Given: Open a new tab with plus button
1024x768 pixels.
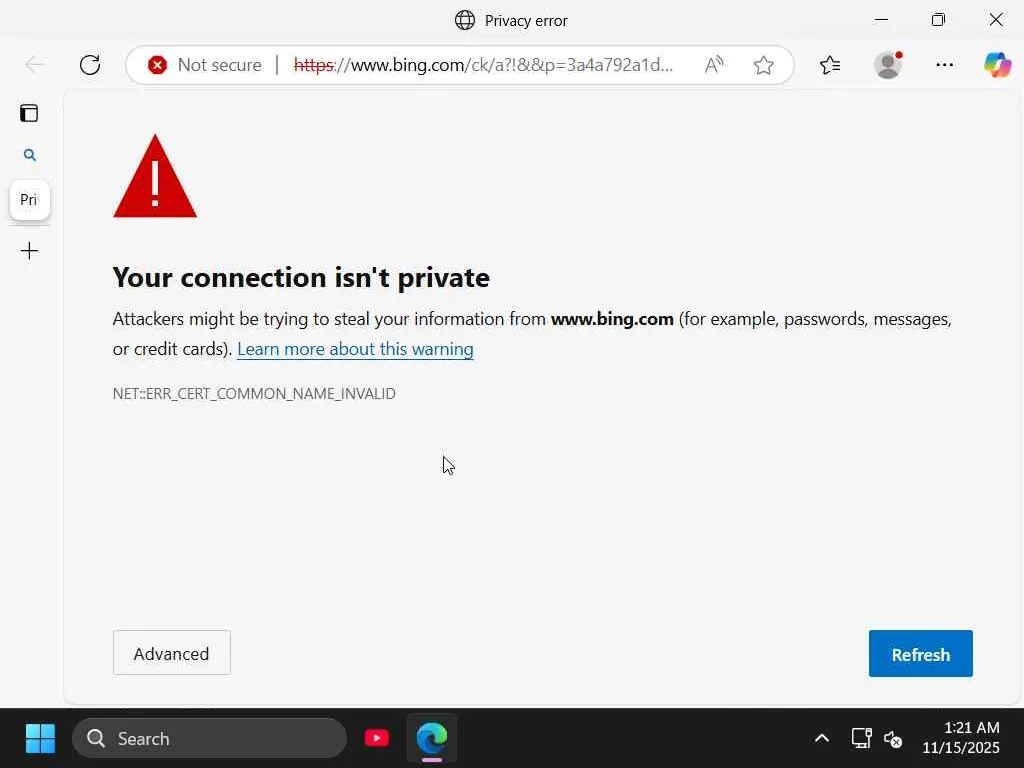Looking at the screenshot, I should point(29,251).
